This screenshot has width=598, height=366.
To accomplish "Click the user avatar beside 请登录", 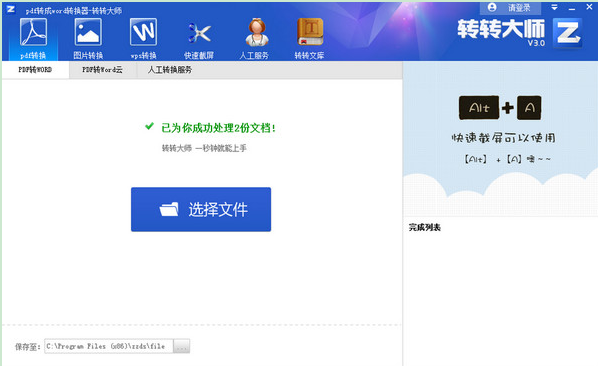I will (x=492, y=7).
